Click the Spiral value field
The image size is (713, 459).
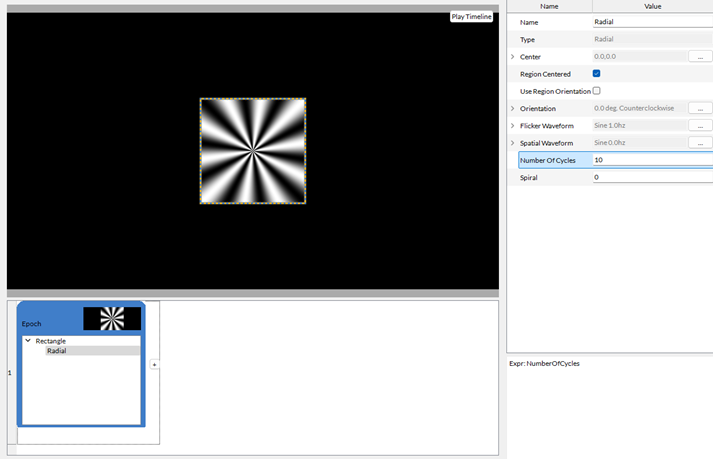[650, 177]
